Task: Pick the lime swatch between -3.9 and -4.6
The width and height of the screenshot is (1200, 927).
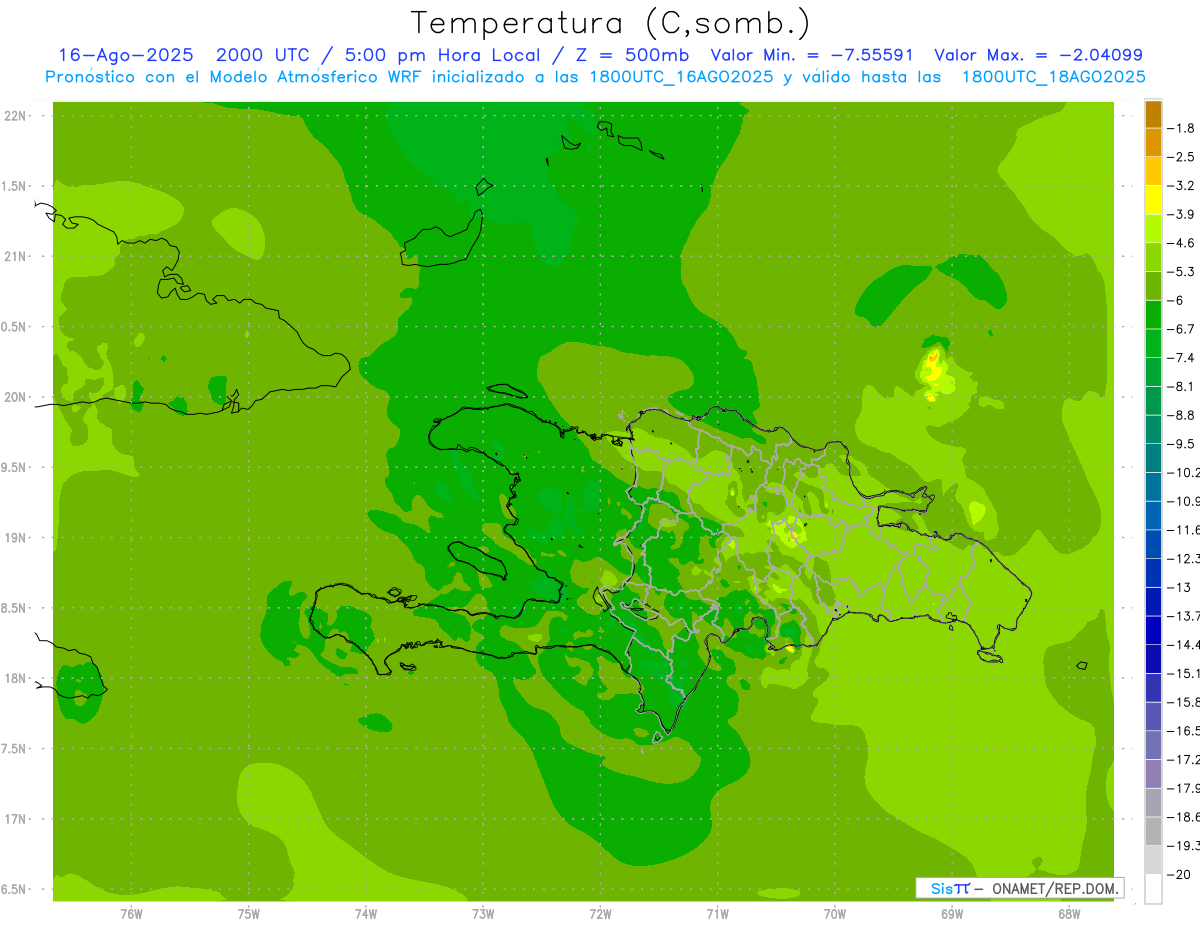Action: tap(1153, 229)
